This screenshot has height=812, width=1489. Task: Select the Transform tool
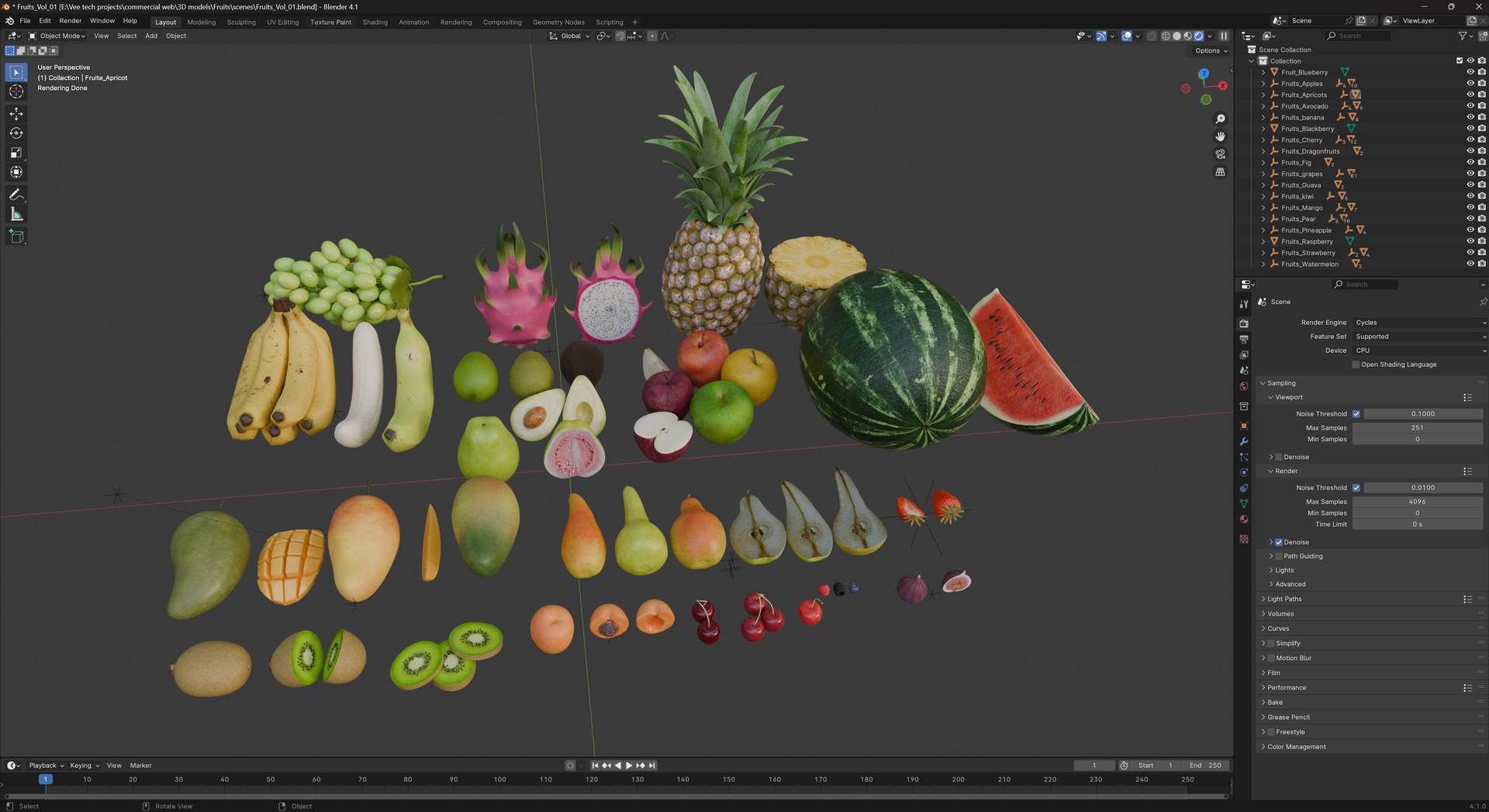pos(16,172)
